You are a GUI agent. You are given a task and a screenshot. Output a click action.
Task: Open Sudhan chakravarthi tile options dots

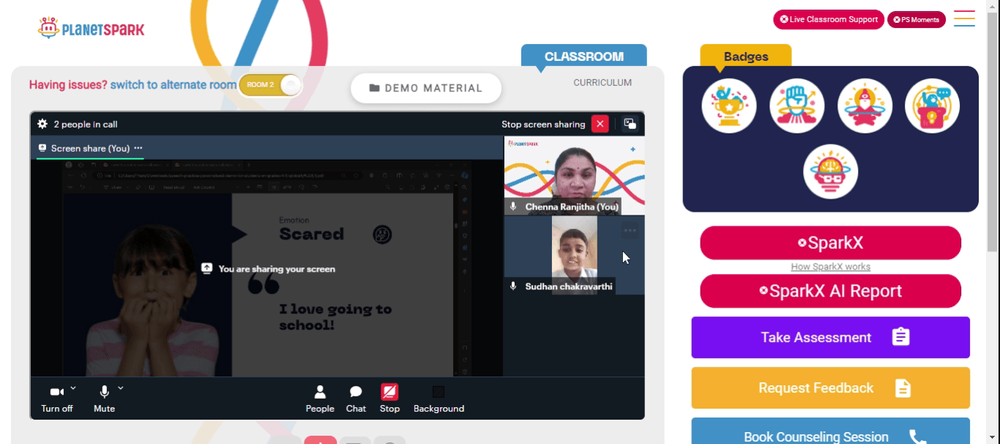tap(629, 231)
